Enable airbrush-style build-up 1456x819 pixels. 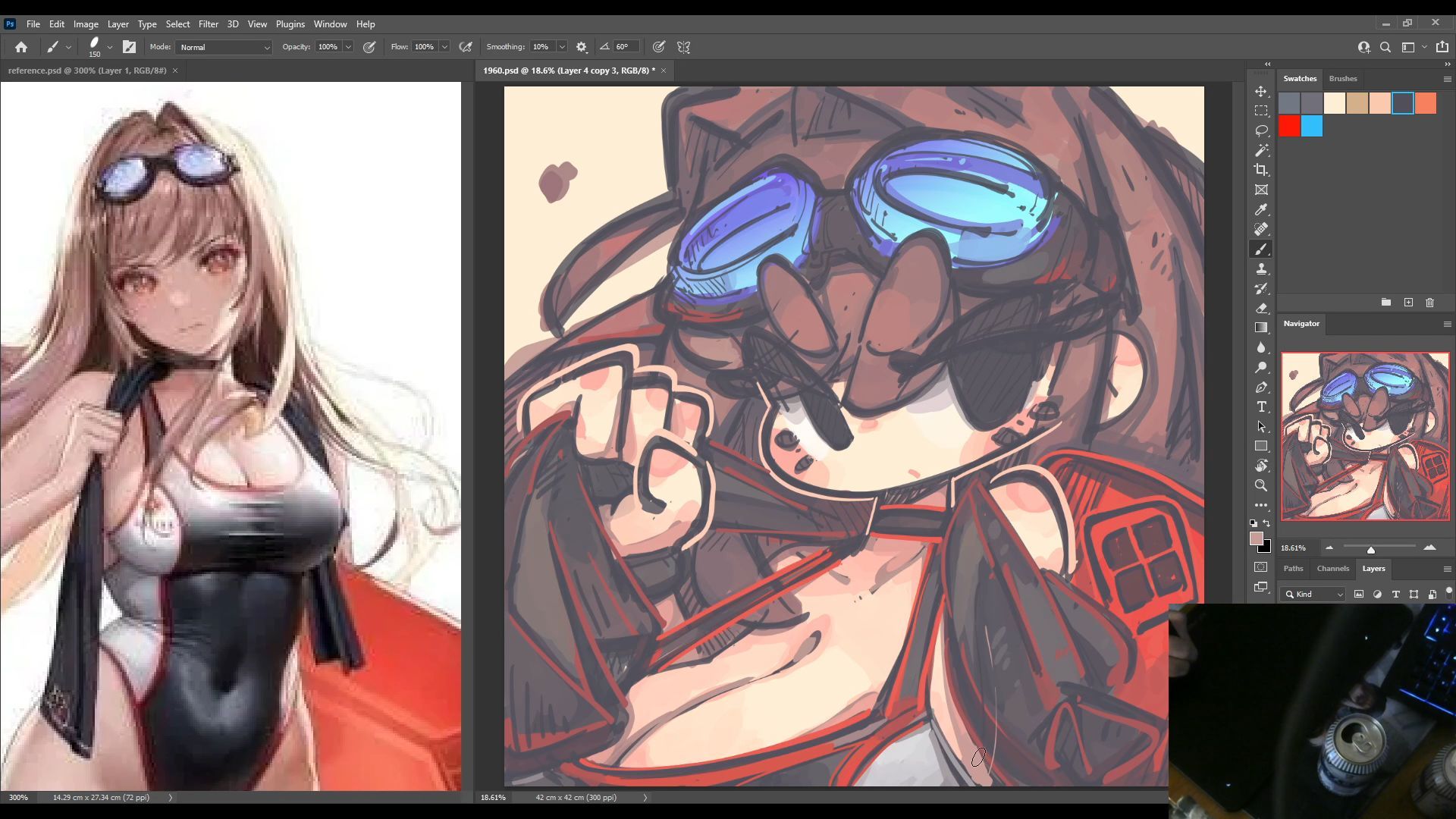pyautogui.click(x=466, y=47)
